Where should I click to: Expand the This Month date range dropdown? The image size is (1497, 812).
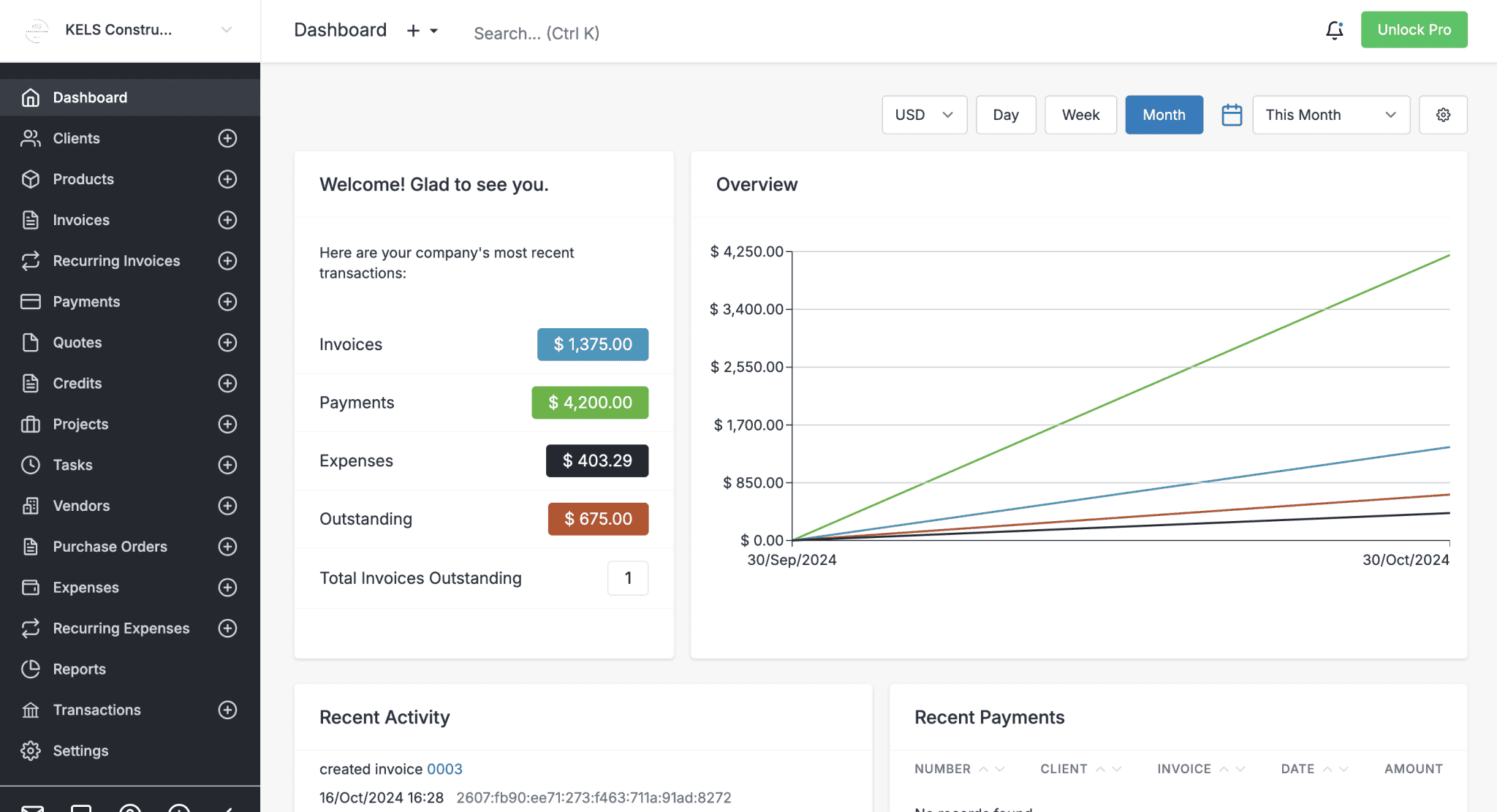click(x=1330, y=115)
